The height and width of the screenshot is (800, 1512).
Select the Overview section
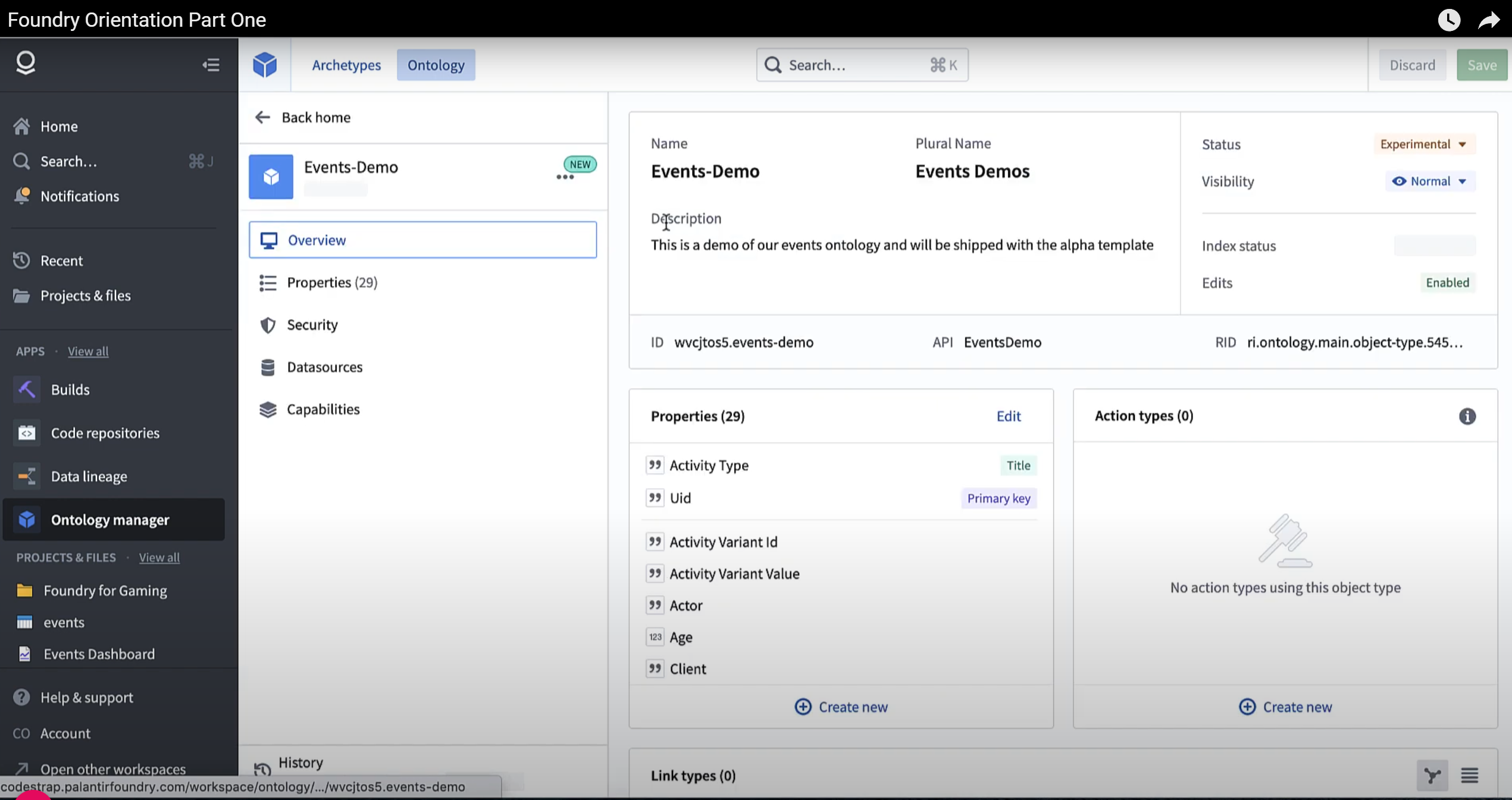point(422,240)
